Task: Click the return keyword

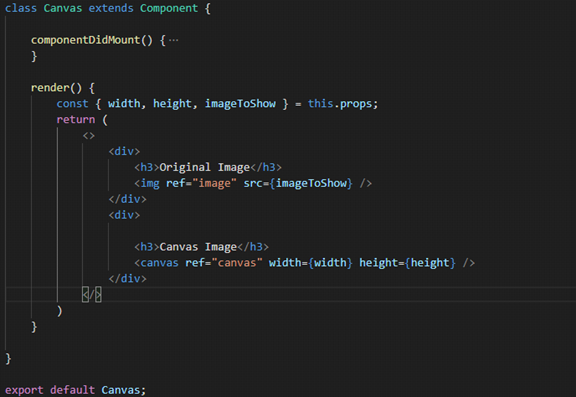Action: click(x=75, y=119)
